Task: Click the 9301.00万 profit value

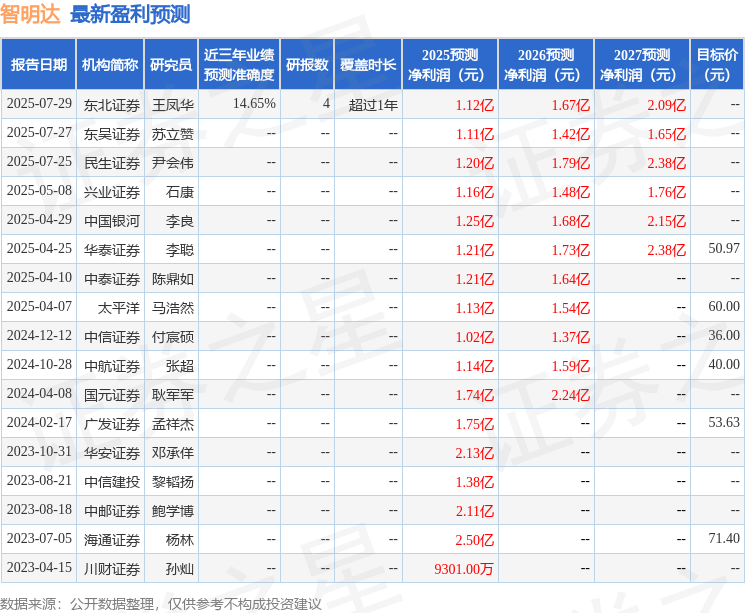Action: [x=464, y=569]
